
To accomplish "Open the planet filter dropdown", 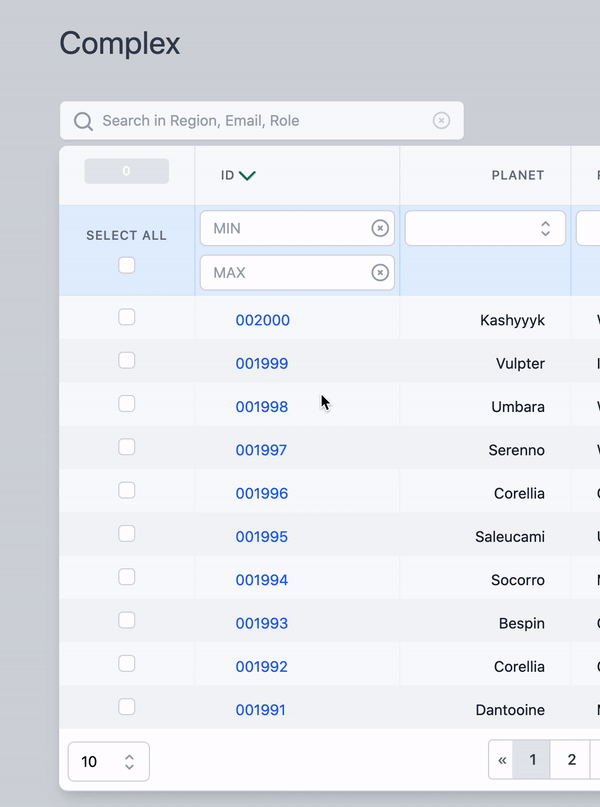I will tap(485, 227).
